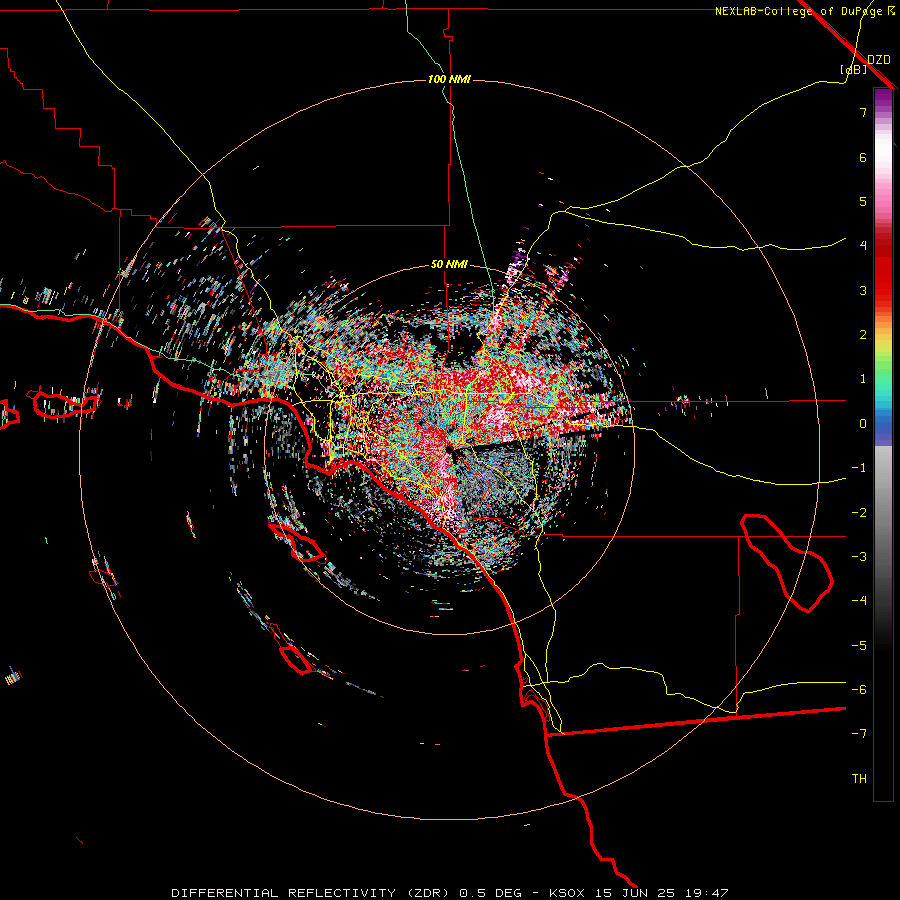
Task: Click the black radar site dot at center
Action: point(449,449)
